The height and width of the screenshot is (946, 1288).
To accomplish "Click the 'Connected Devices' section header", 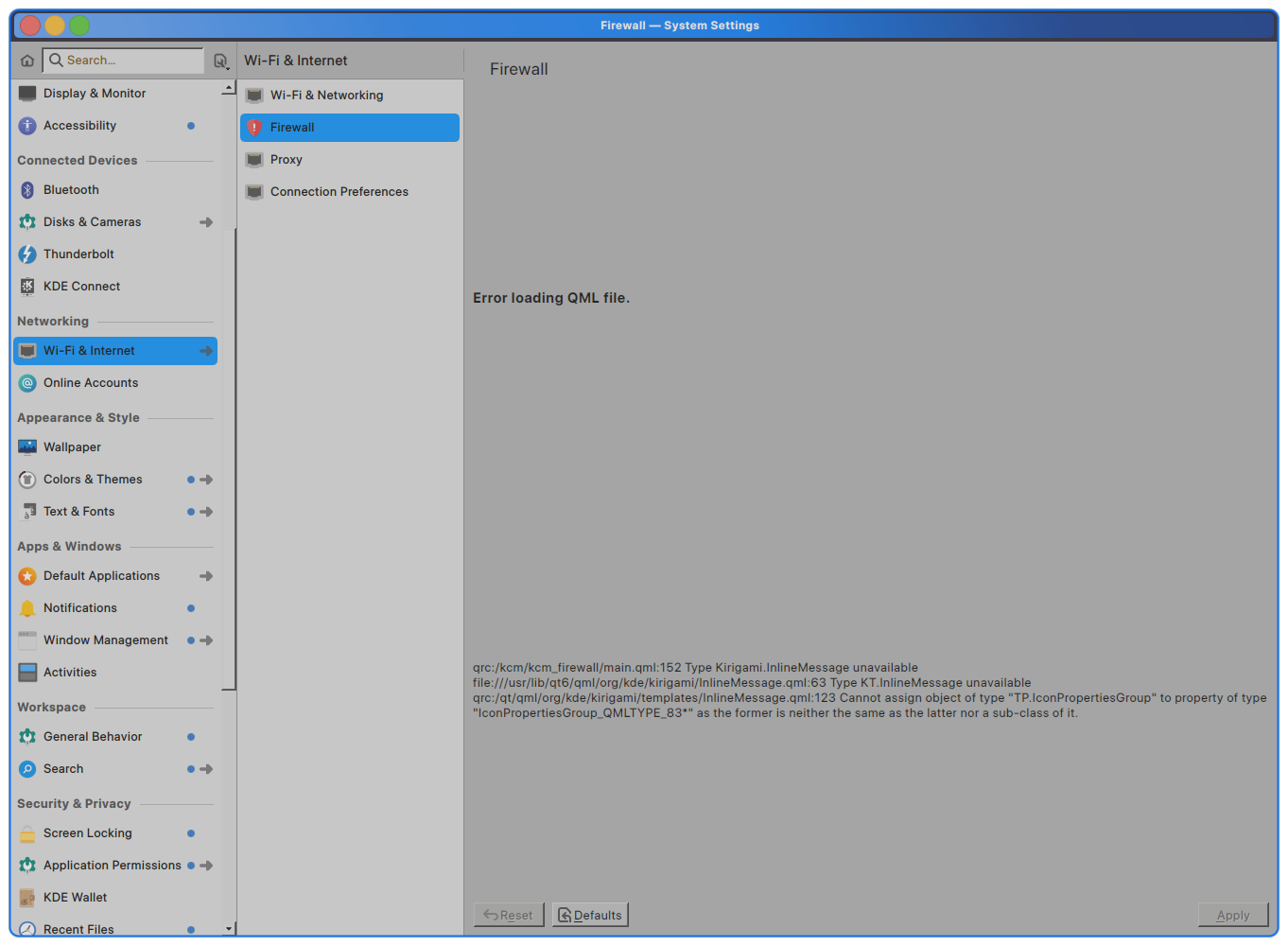I will (x=78, y=161).
